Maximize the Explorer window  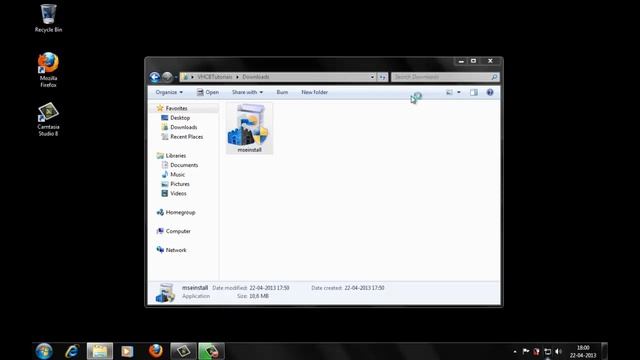pos(473,61)
